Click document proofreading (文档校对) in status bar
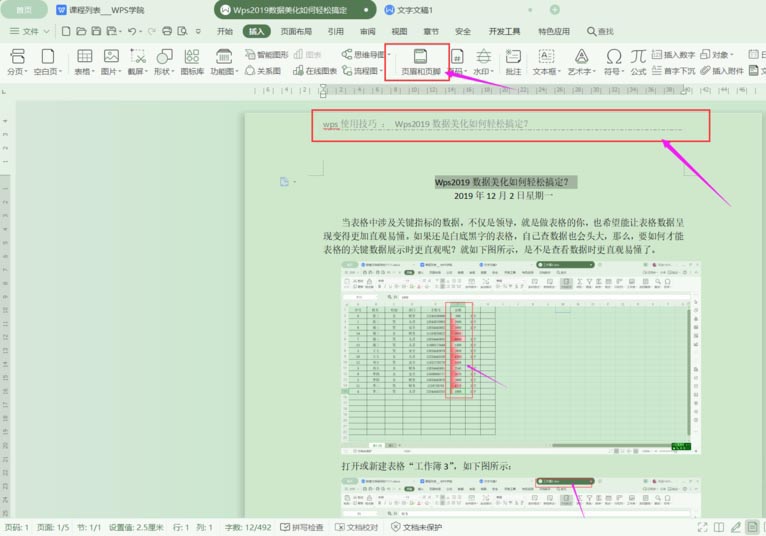This screenshot has width=766, height=536. click(x=357, y=527)
